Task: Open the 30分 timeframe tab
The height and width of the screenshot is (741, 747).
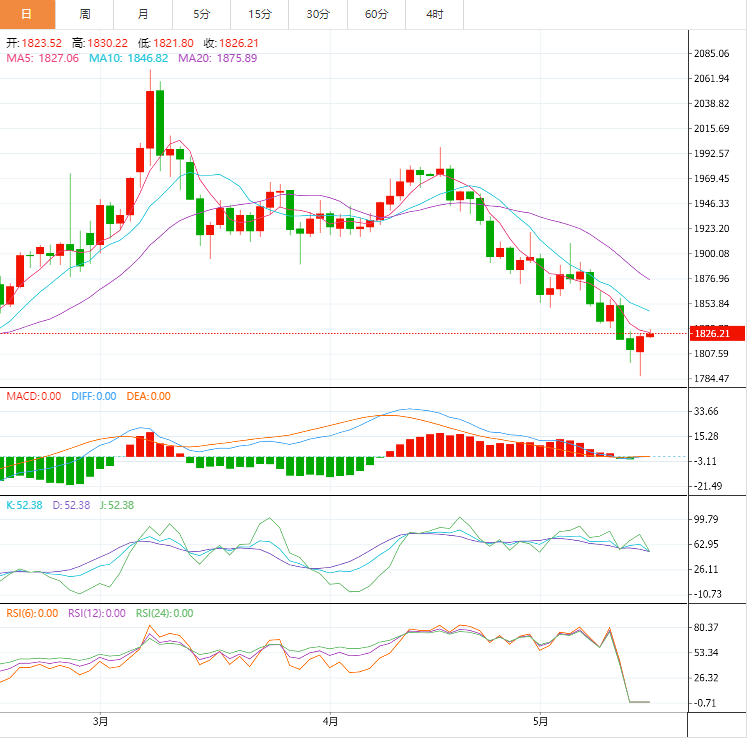Action: pos(318,14)
